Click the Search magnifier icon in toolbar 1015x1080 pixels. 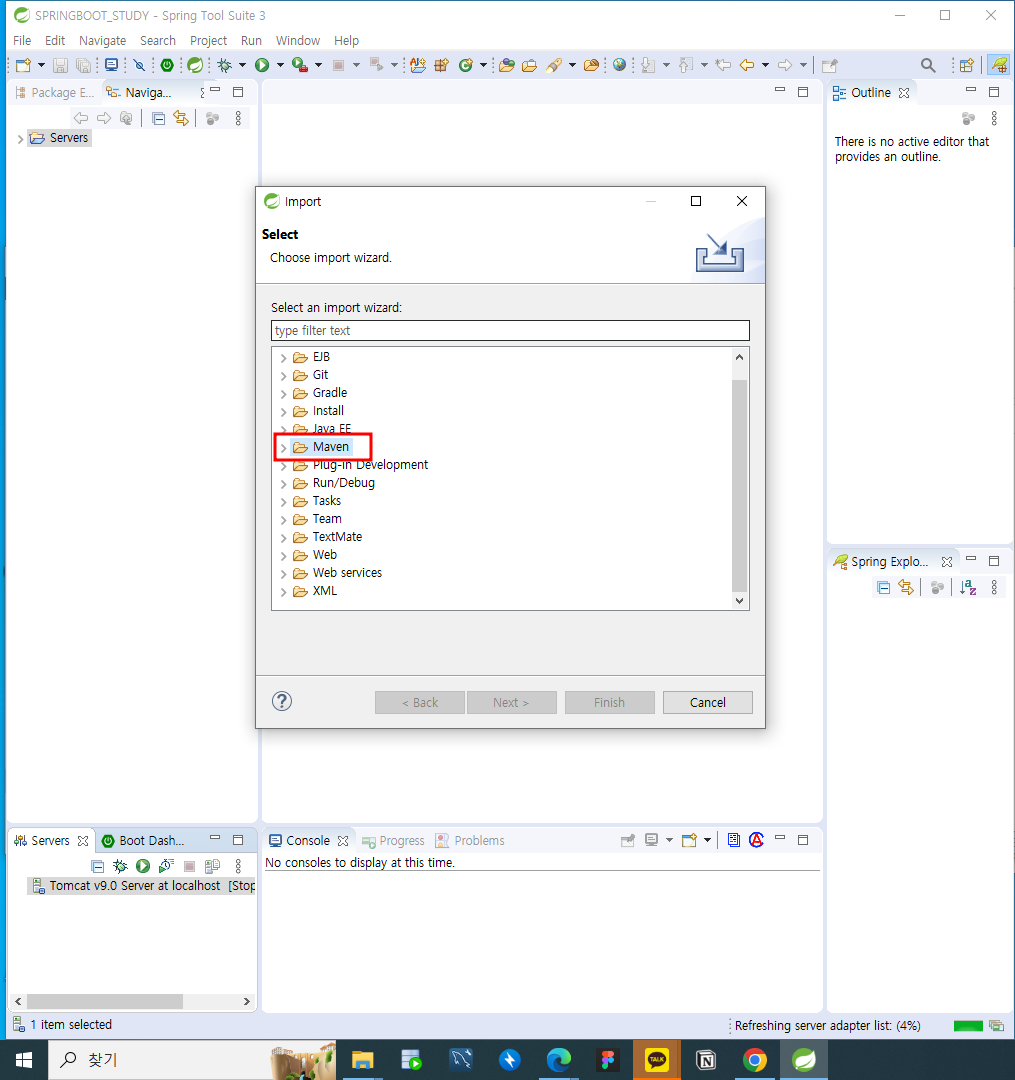point(928,65)
